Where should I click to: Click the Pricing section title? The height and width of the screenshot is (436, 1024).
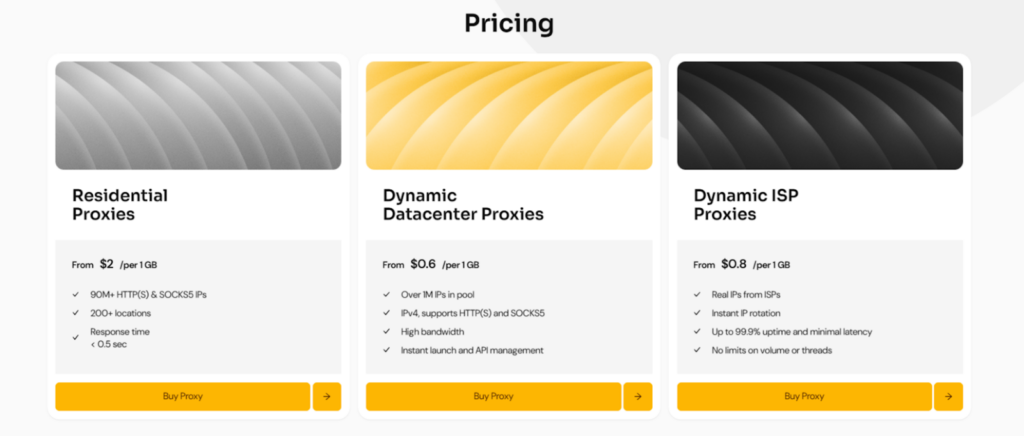(x=509, y=23)
